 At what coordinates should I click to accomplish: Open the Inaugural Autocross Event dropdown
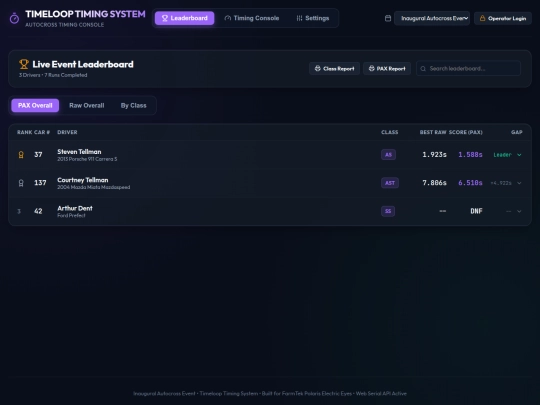[432, 18]
